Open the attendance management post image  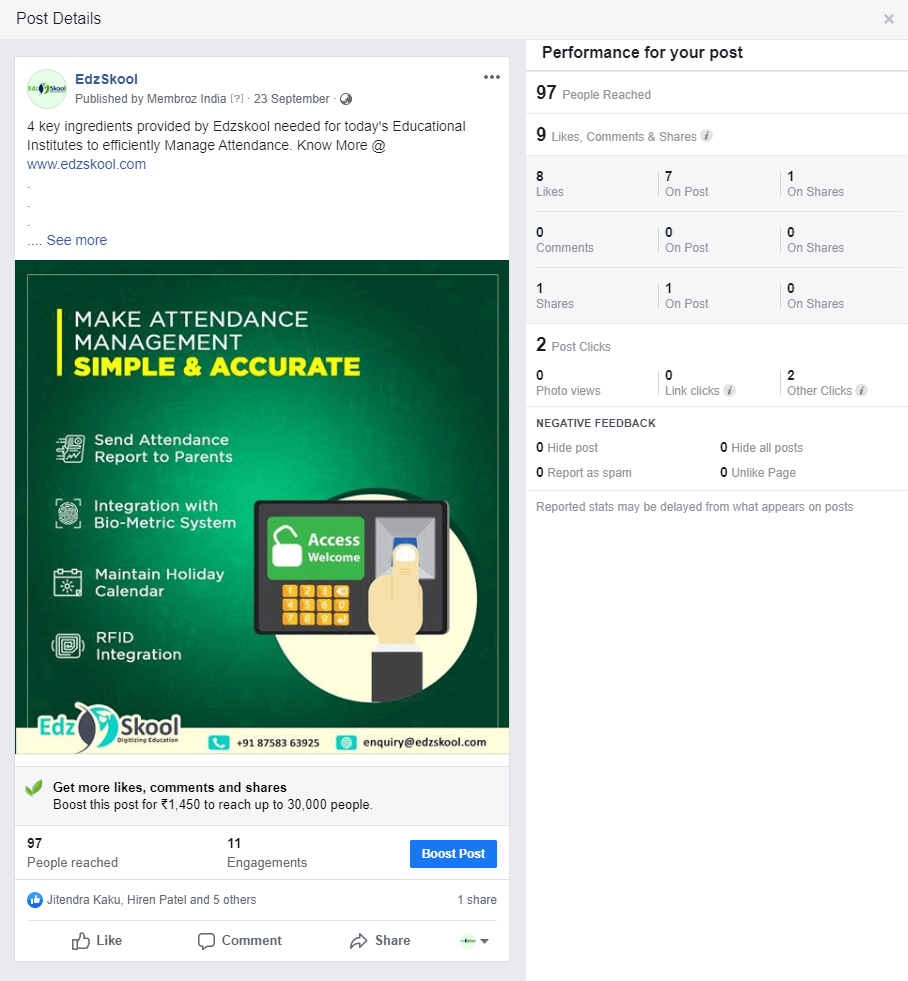coord(262,507)
